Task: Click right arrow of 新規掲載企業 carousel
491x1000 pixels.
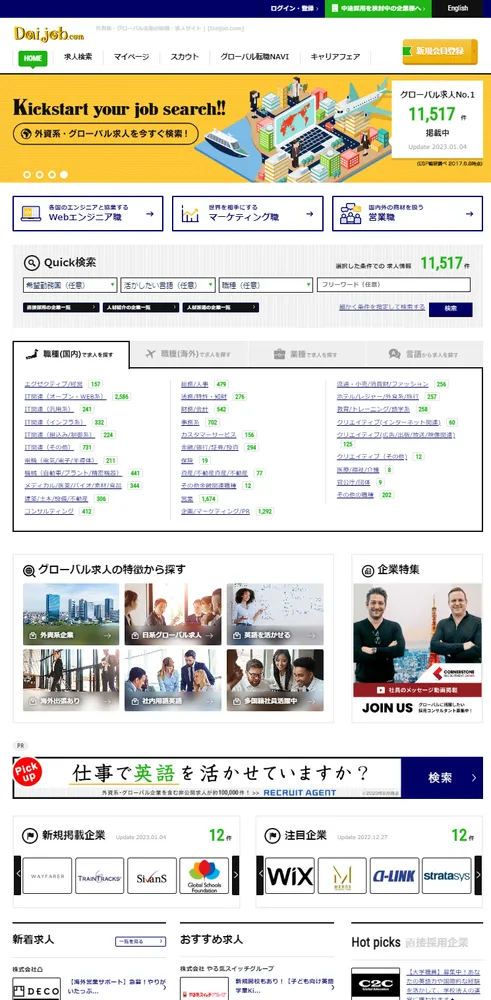Action: (x=235, y=875)
